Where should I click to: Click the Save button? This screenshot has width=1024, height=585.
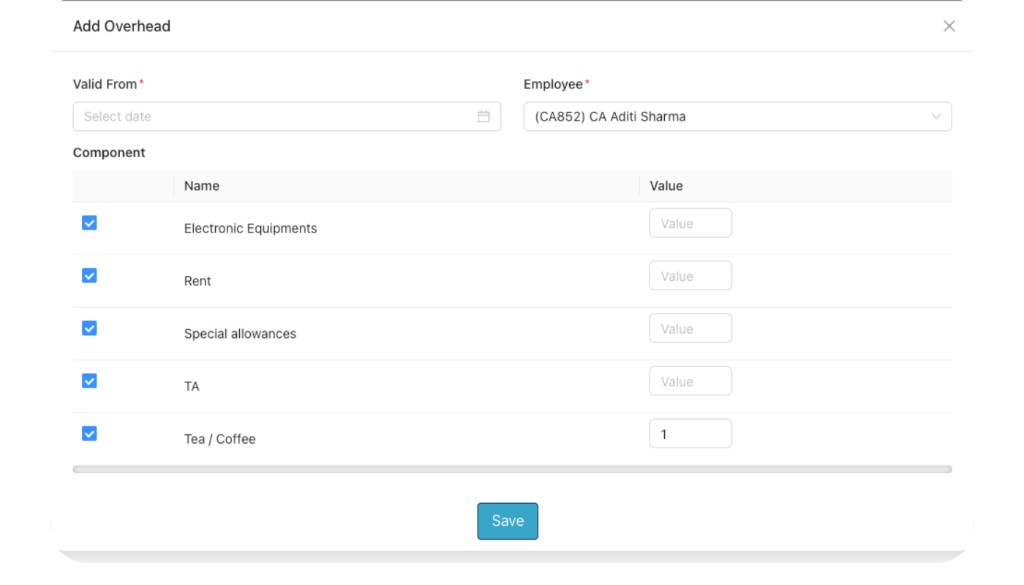[x=507, y=520]
